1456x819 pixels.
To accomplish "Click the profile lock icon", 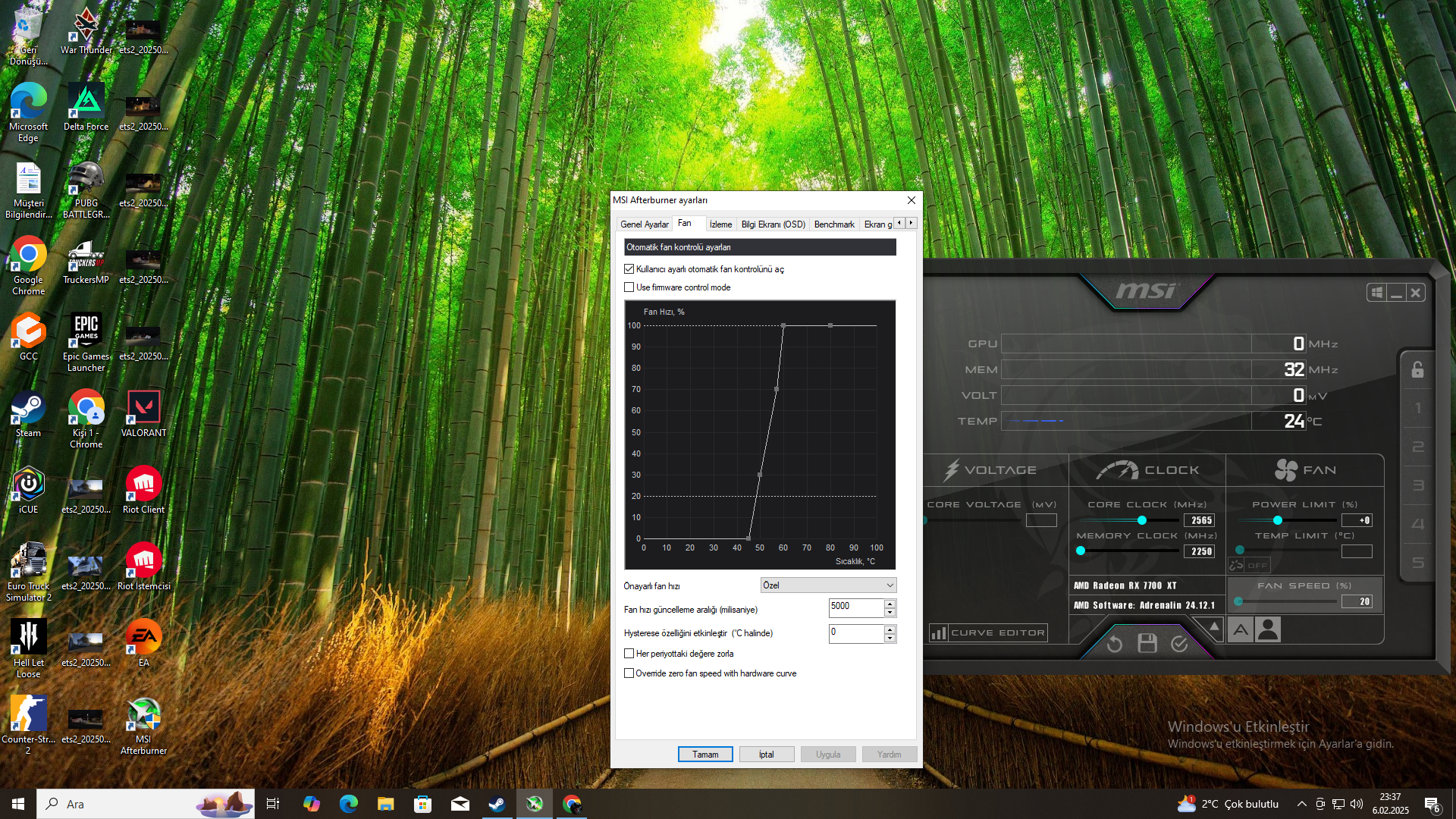I will 1417,369.
